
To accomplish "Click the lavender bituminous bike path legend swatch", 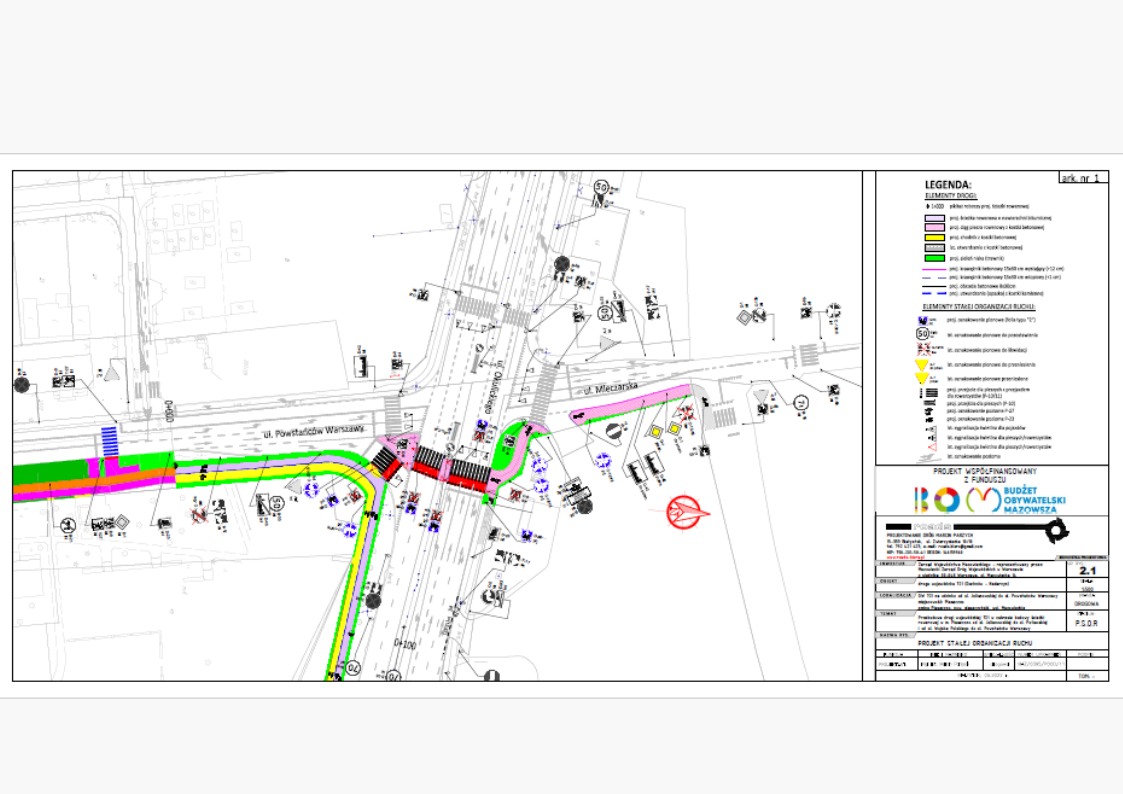I will [935, 218].
